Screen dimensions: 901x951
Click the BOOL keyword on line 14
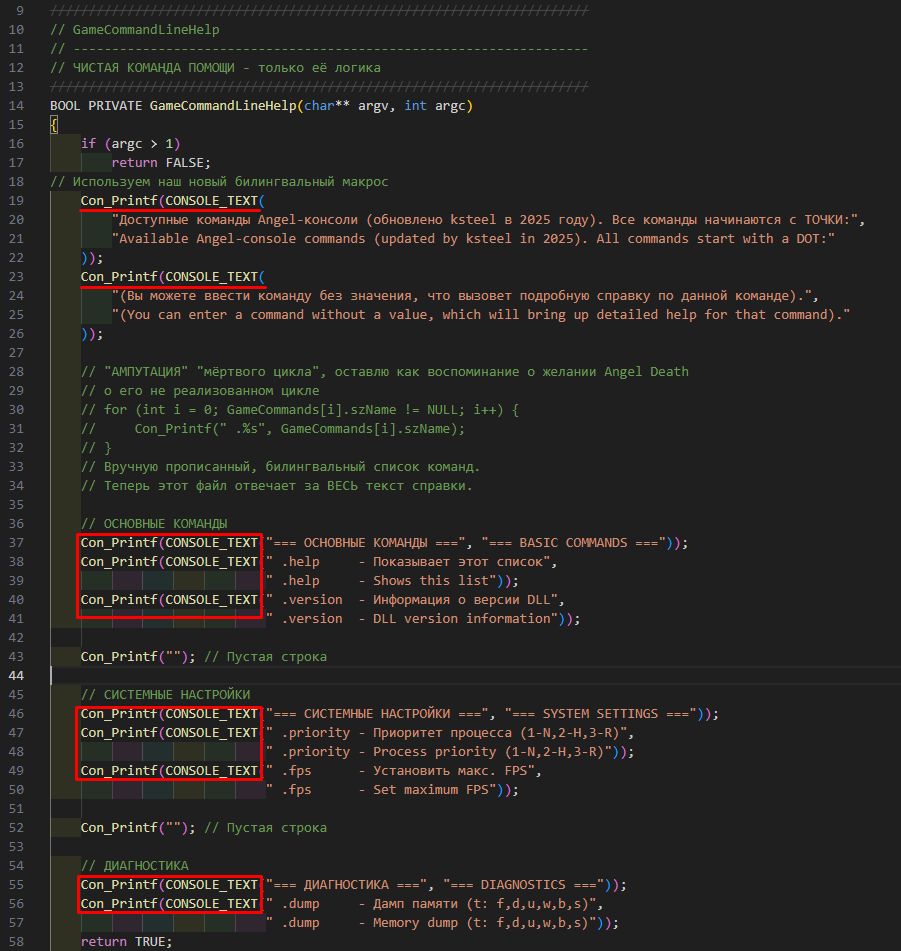point(65,106)
